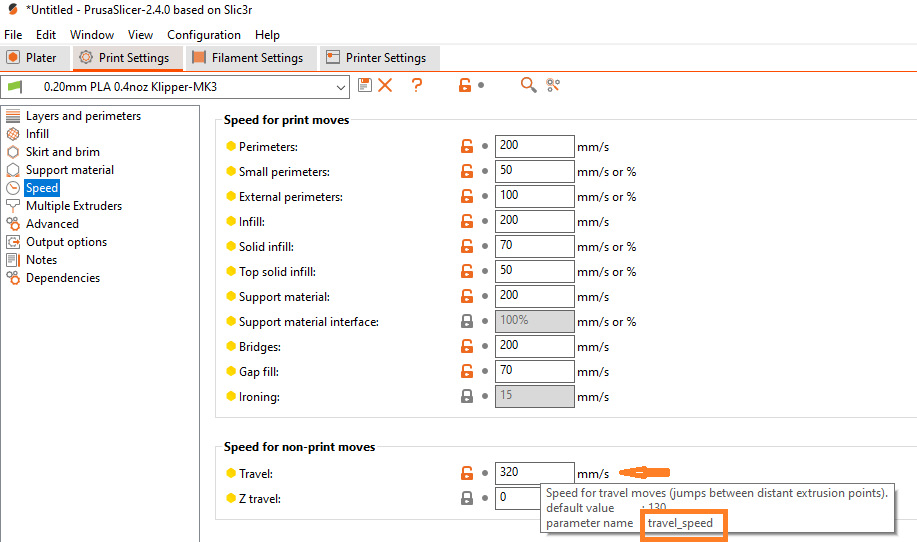Switch to the Filament Settings tab

[x=248, y=58]
